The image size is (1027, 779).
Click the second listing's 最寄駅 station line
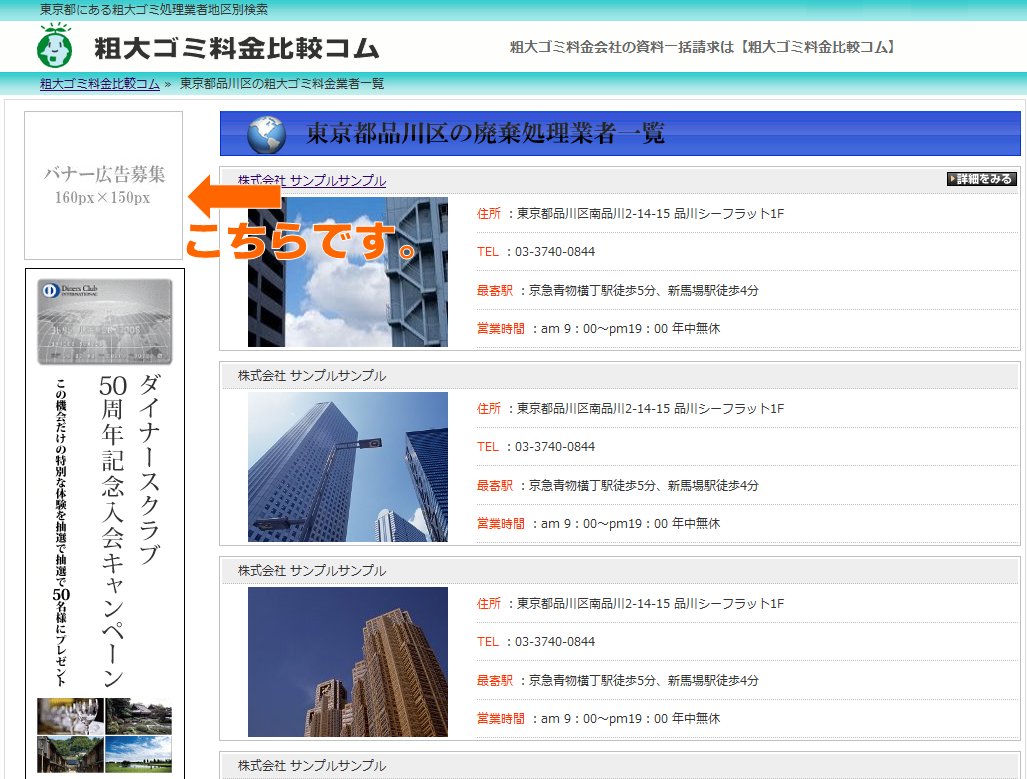tap(618, 485)
